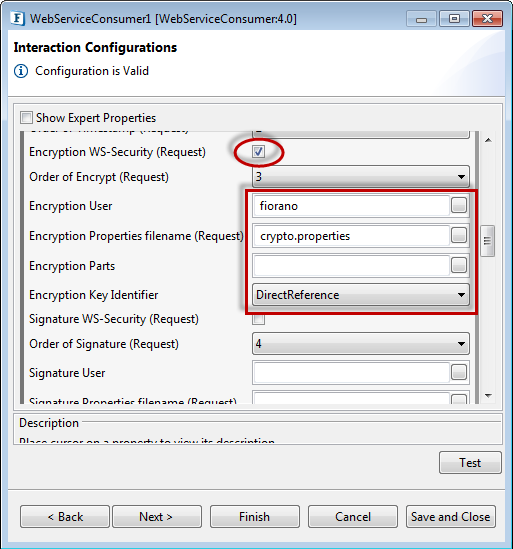
Task: Click the small button beside Encryption Parts field
Action: [x=459, y=265]
